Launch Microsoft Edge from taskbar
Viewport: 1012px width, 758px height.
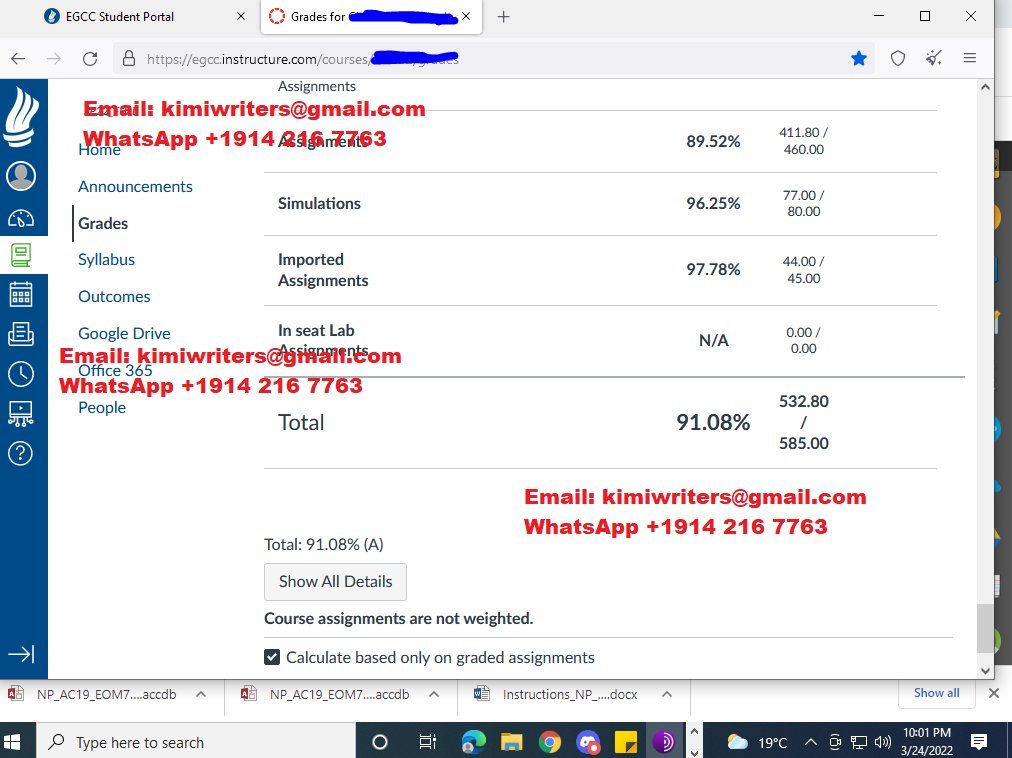click(x=473, y=742)
